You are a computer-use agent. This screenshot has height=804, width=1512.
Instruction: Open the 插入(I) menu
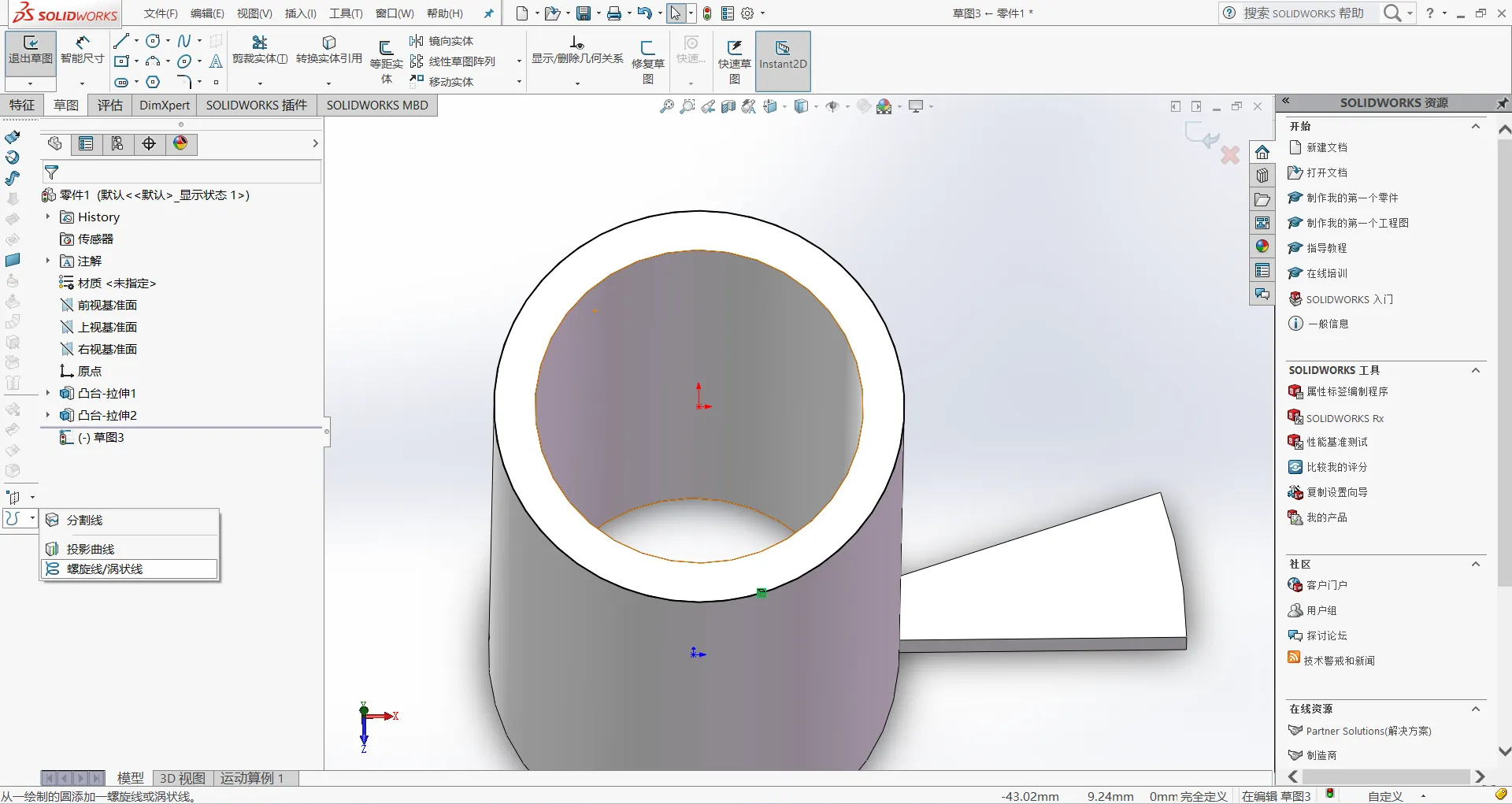pyautogui.click(x=300, y=13)
